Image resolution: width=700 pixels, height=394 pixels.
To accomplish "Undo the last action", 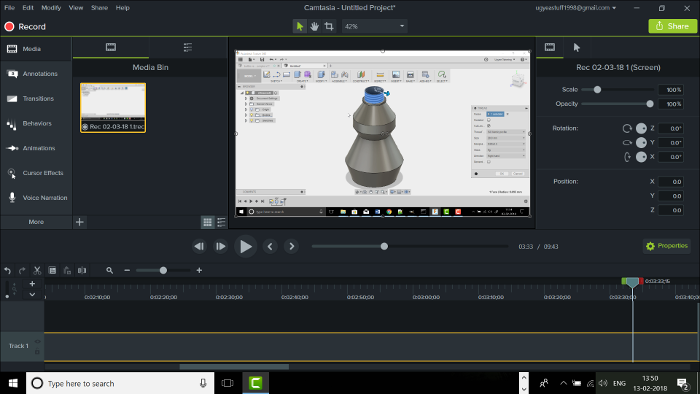I will click(8, 270).
